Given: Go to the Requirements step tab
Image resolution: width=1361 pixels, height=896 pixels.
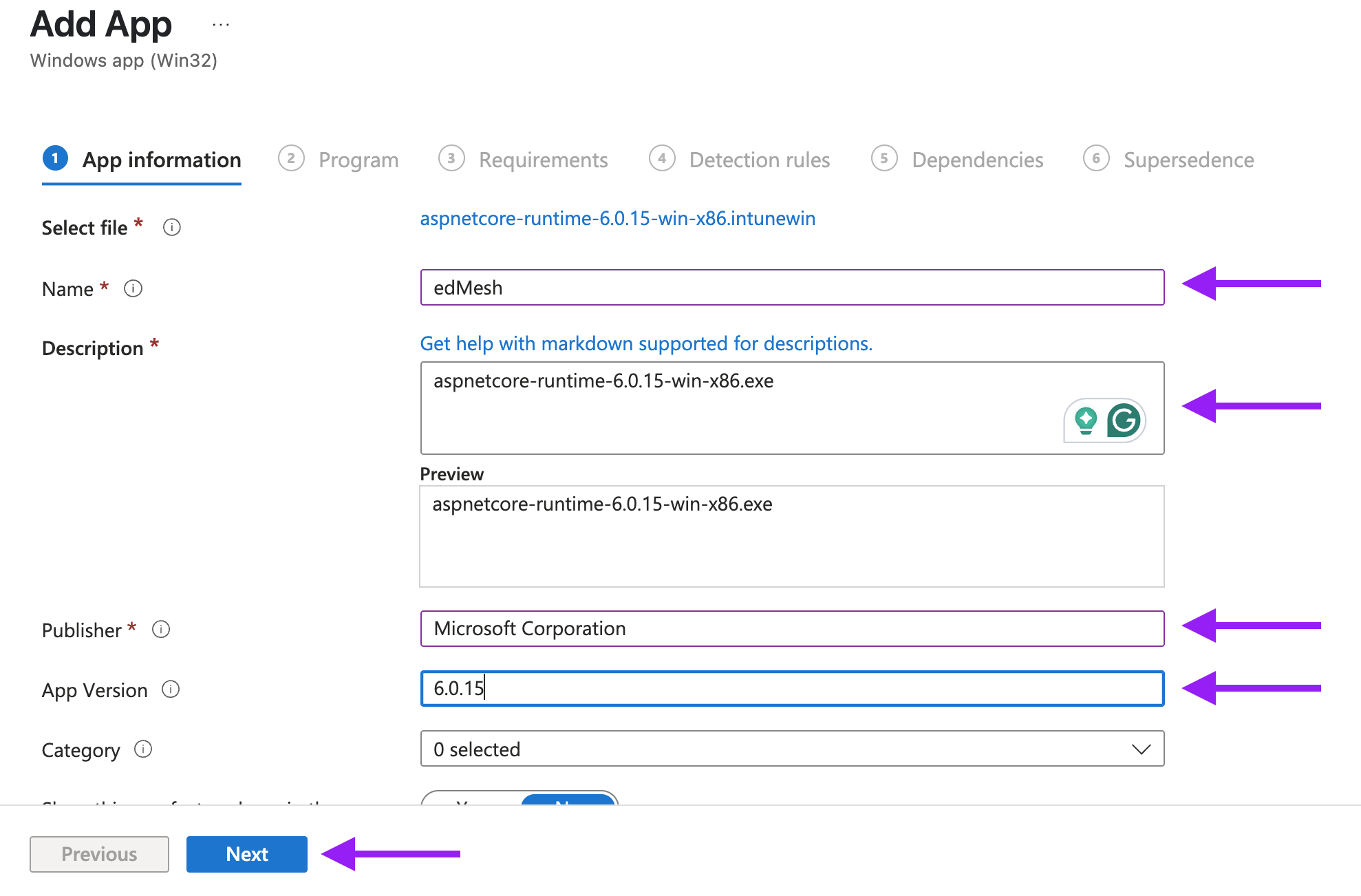Looking at the screenshot, I should [524, 160].
